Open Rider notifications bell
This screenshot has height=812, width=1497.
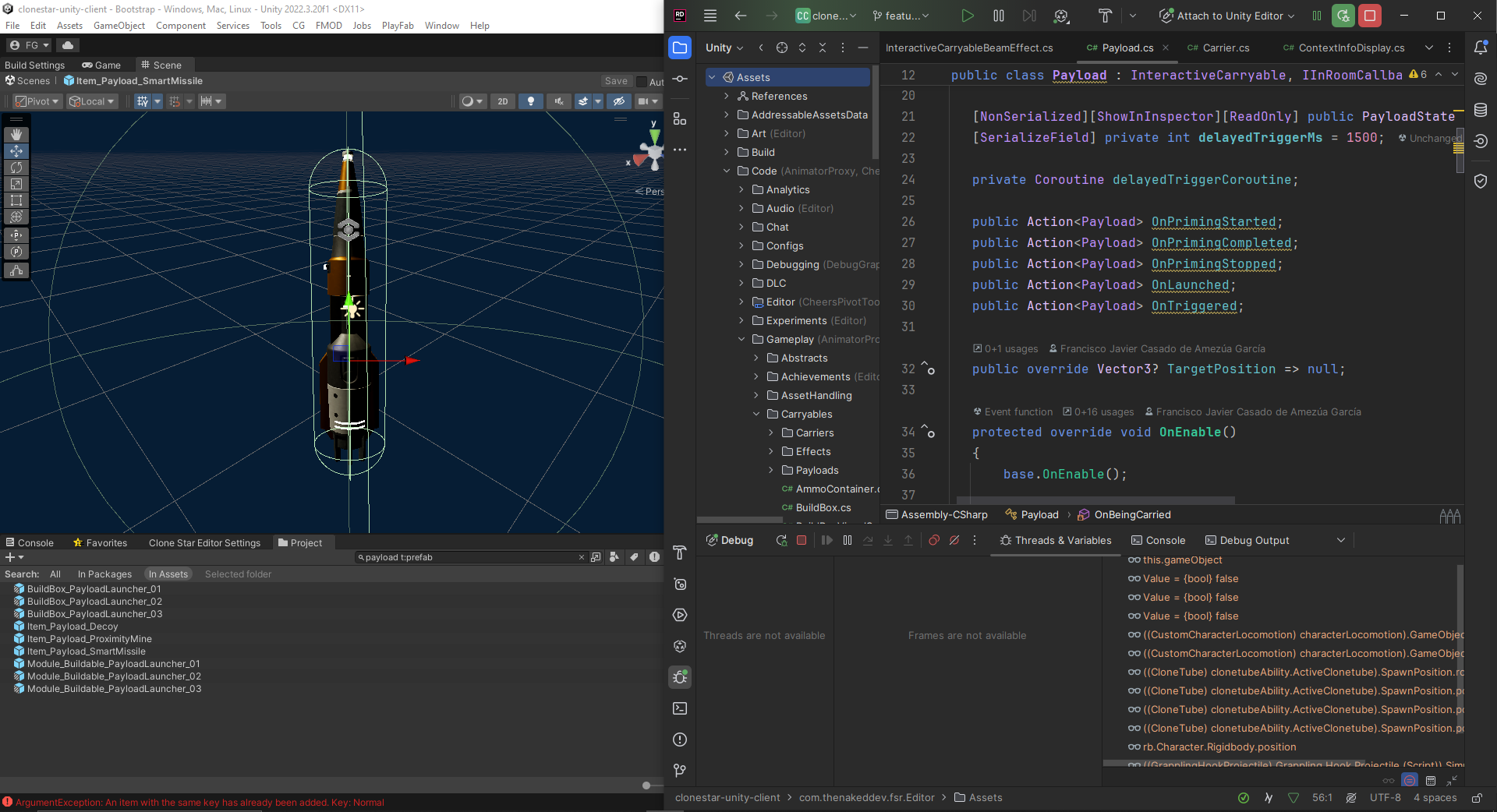pyautogui.click(x=1481, y=48)
